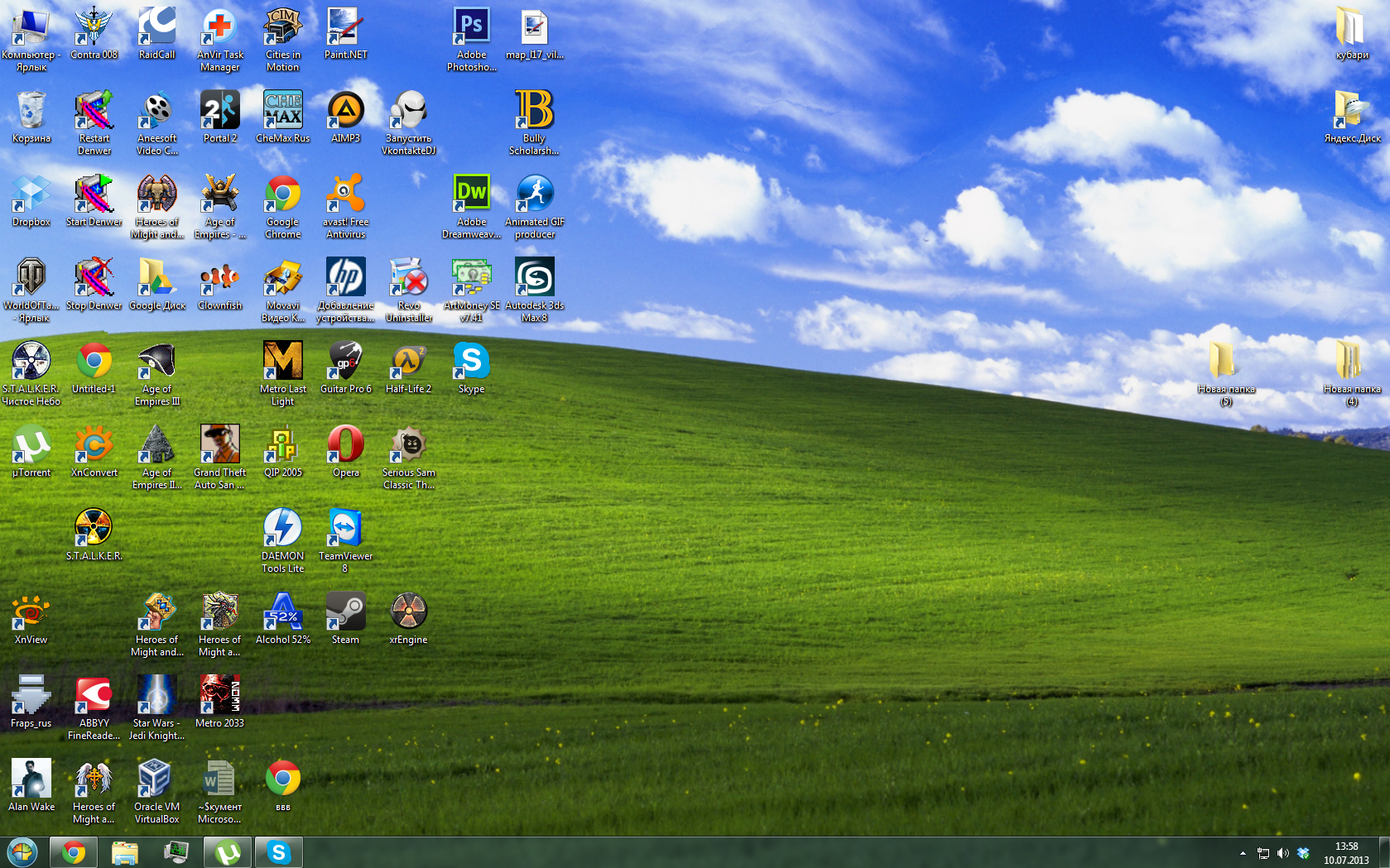Viewport: 1390px width, 868px height.
Task: Open ArtMoney SE v7.41 shortcut
Action: (x=472, y=290)
